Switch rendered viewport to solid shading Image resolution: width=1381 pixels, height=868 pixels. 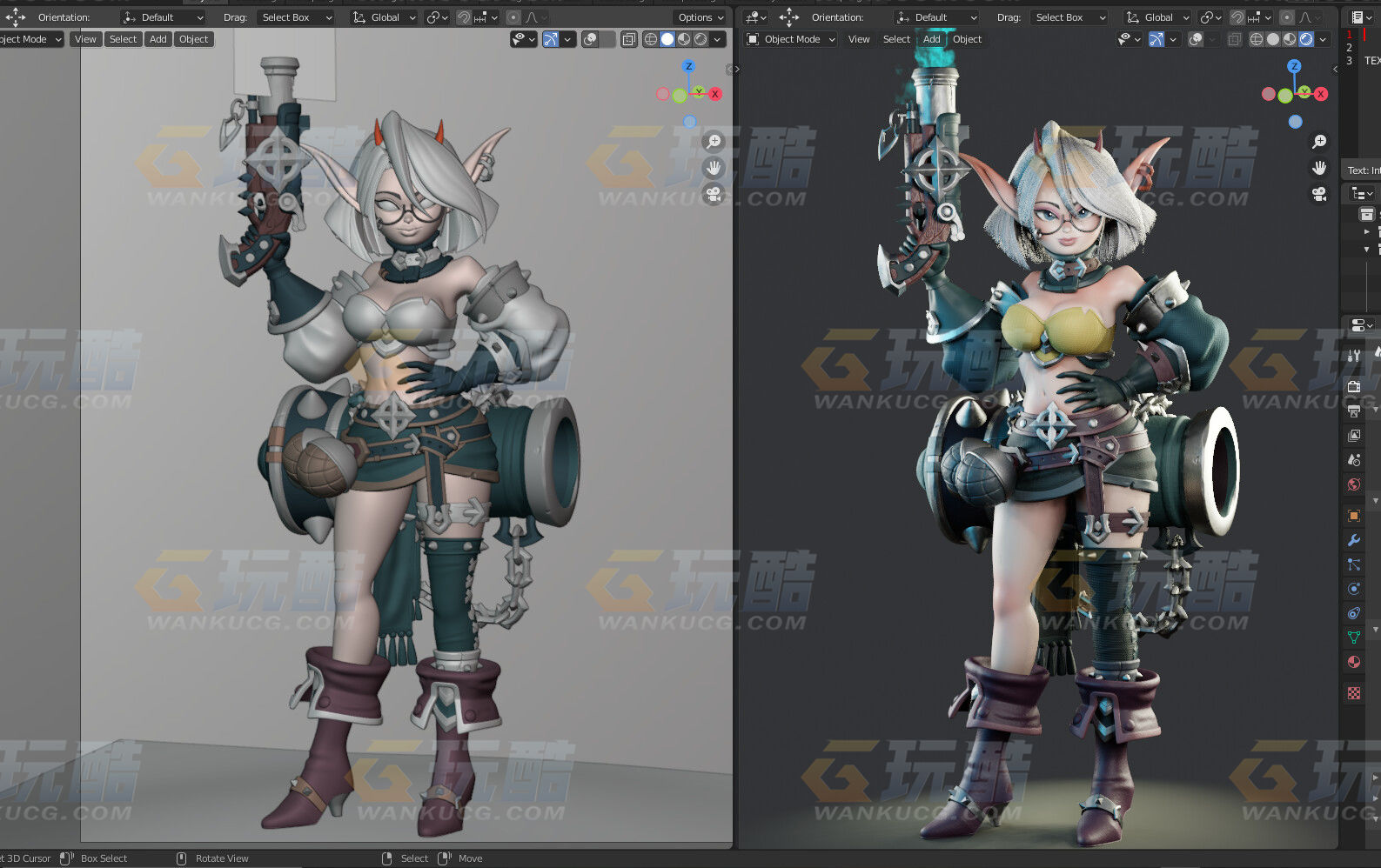[x=1272, y=39]
